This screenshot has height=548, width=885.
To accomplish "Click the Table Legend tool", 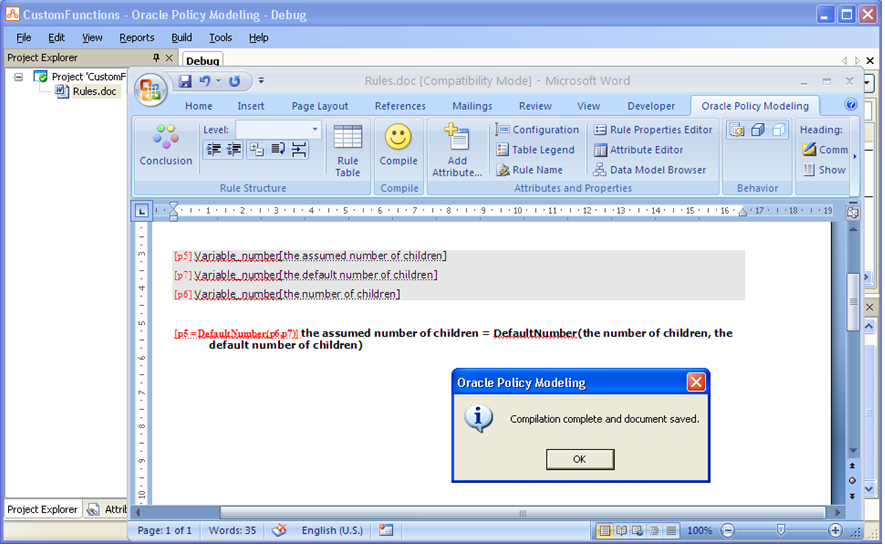I will click(536, 150).
